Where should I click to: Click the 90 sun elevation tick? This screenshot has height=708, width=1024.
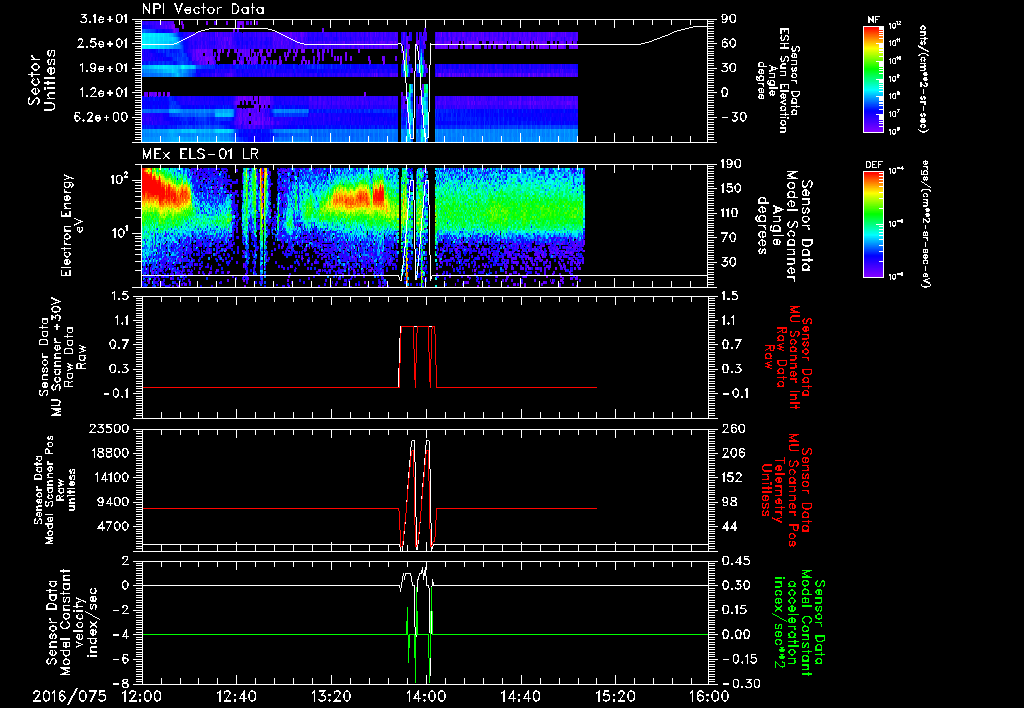(729, 19)
